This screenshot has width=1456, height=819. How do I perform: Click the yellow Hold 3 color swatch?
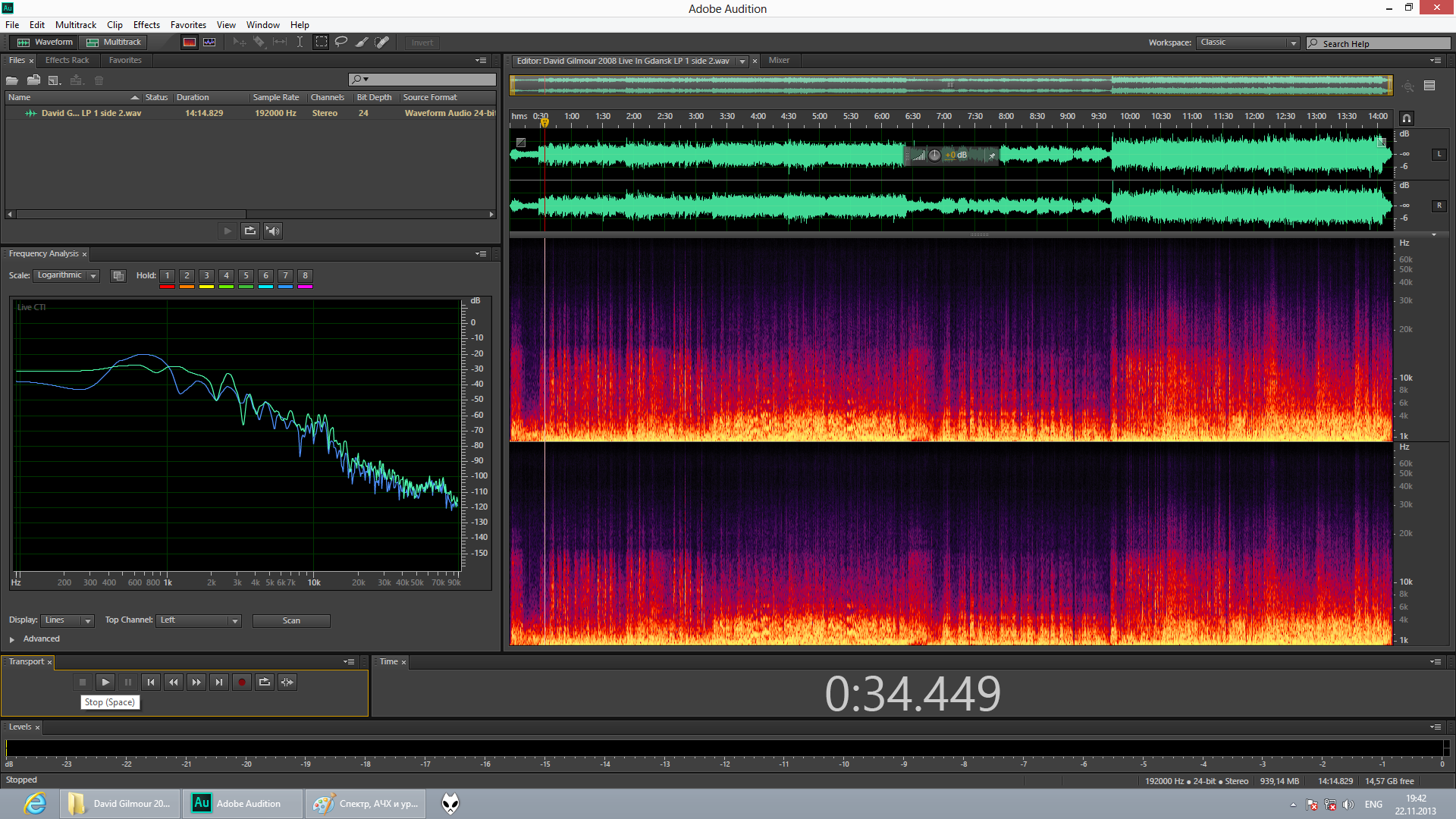tap(207, 287)
